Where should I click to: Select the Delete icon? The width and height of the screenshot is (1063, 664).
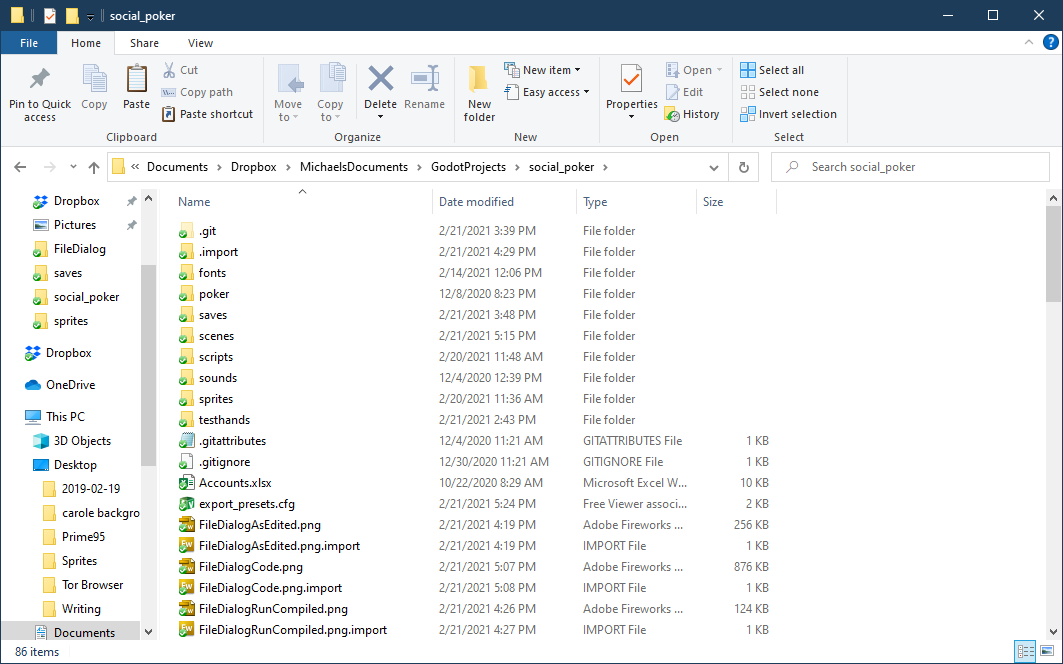coord(380,88)
